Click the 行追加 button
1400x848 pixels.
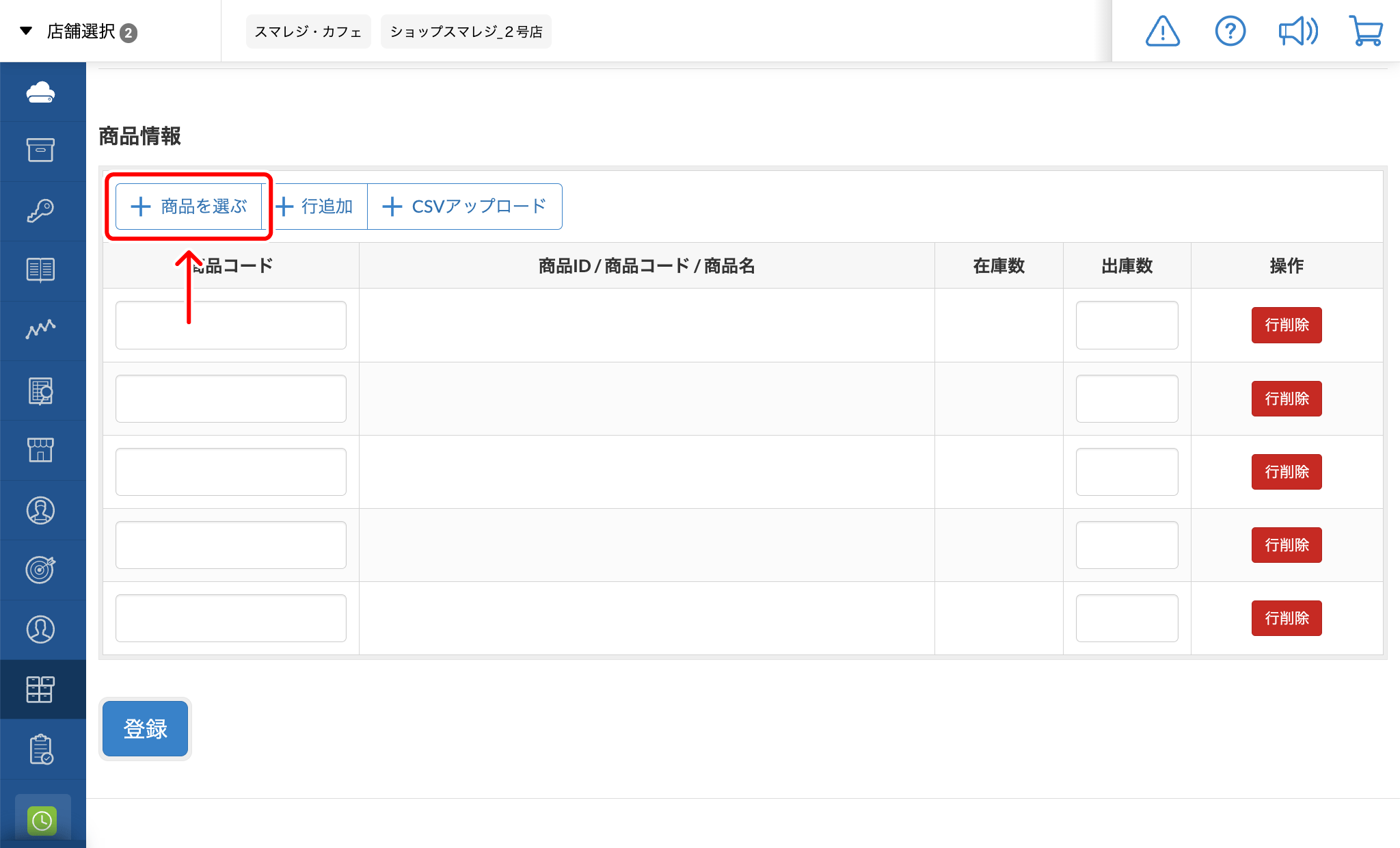(x=314, y=207)
